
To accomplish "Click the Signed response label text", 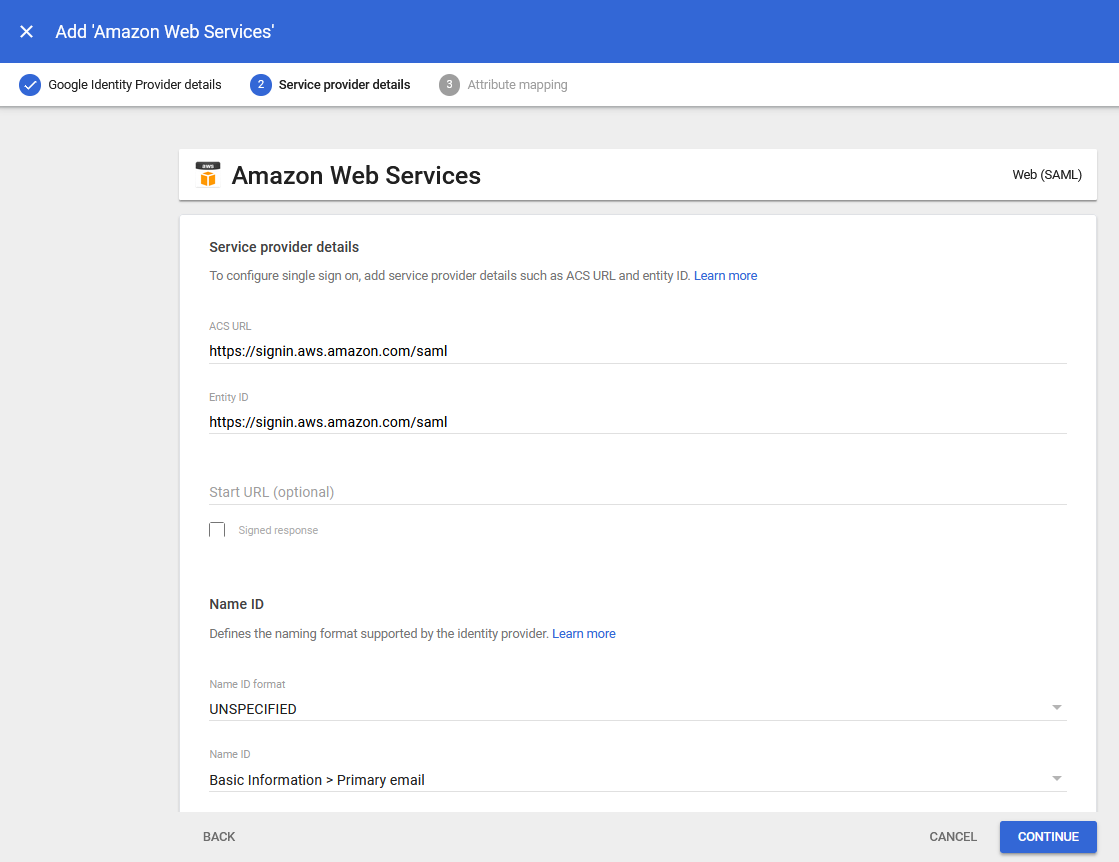I will click(x=278, y=530).
